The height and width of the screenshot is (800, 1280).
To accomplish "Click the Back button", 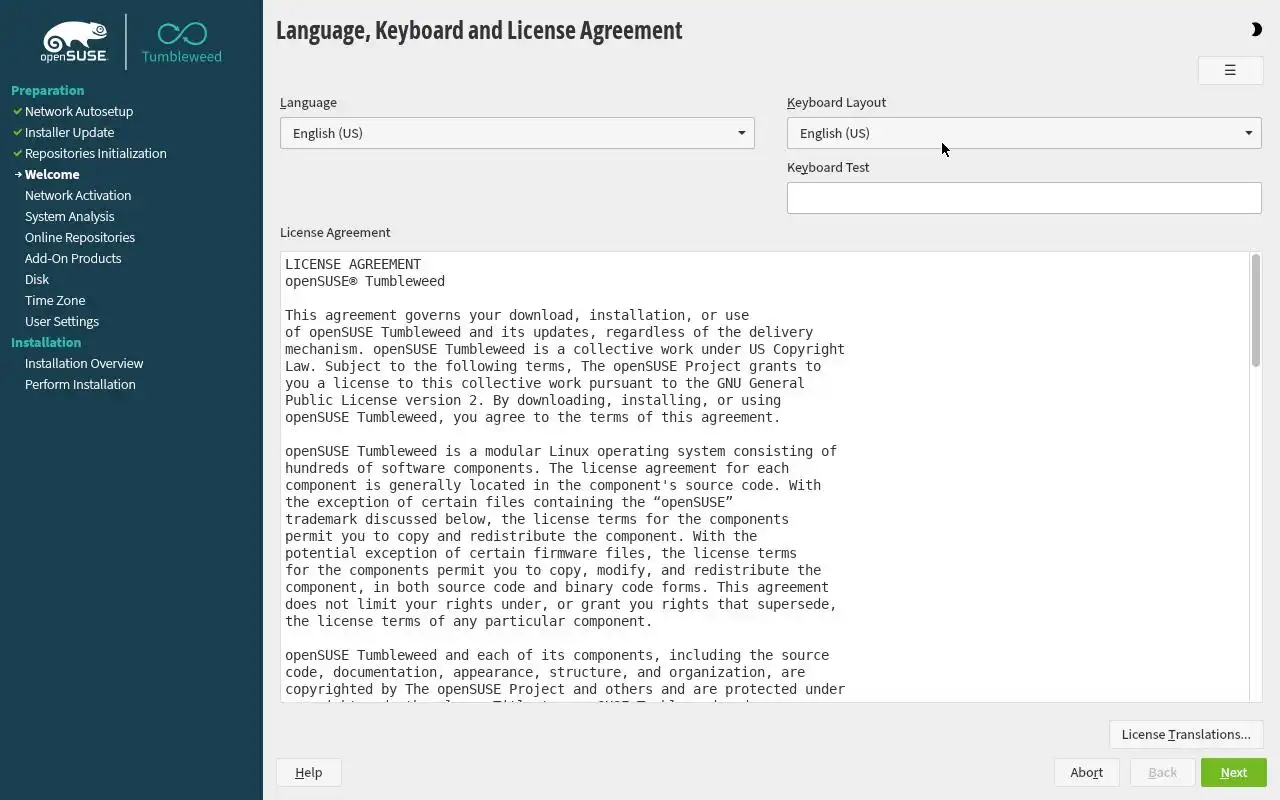I will coord(1162,772).
